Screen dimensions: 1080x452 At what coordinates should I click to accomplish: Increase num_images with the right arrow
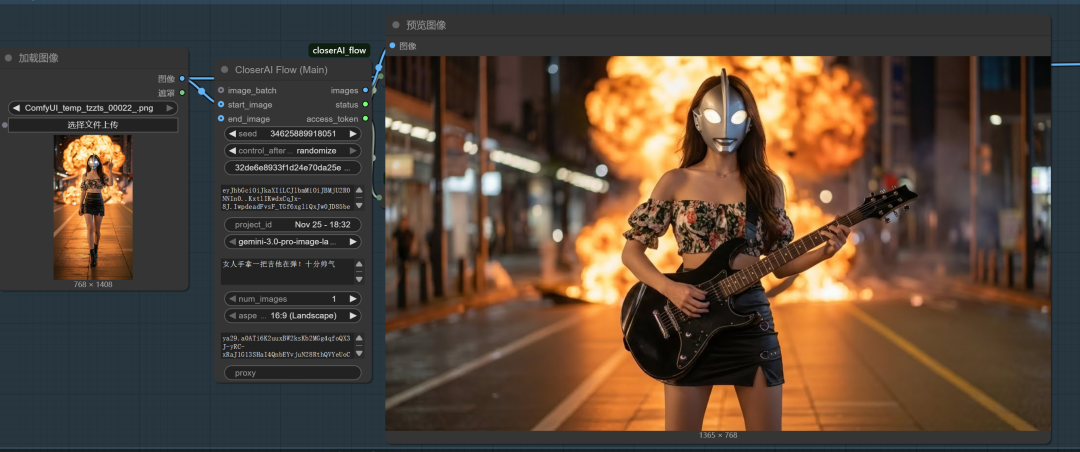(x=352, y=298)
